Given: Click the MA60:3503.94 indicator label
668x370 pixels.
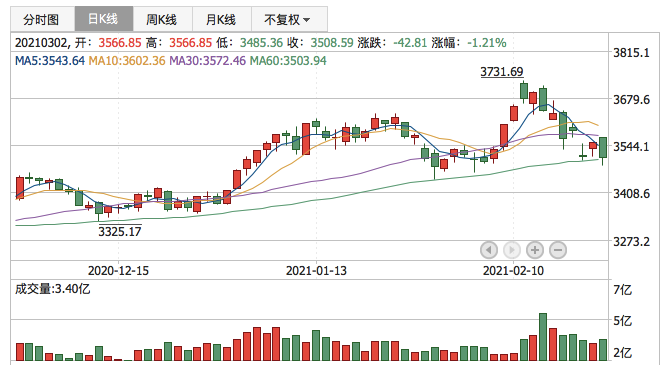Looking at the screenshot, I should [x=288, y=61].
